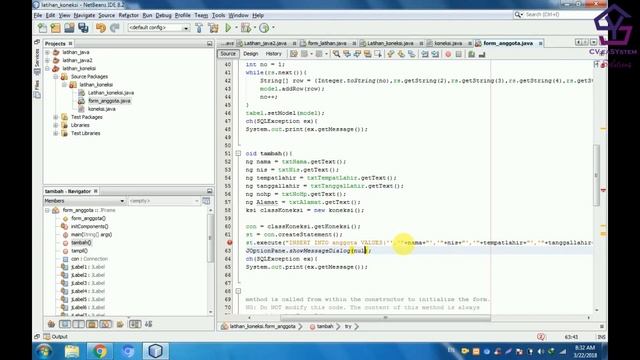Click the editor vertical scrollbar
Screen dimensions: 640x360
pos(597,176)
